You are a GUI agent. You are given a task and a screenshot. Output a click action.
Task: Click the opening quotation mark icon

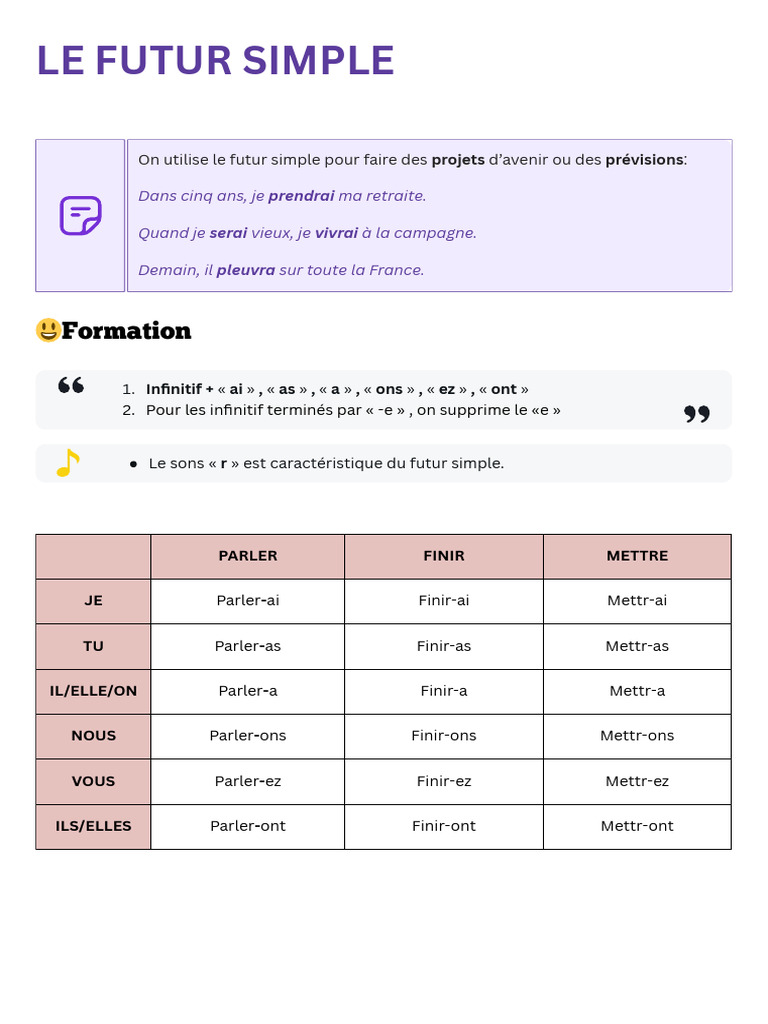[x=71, y=386]
